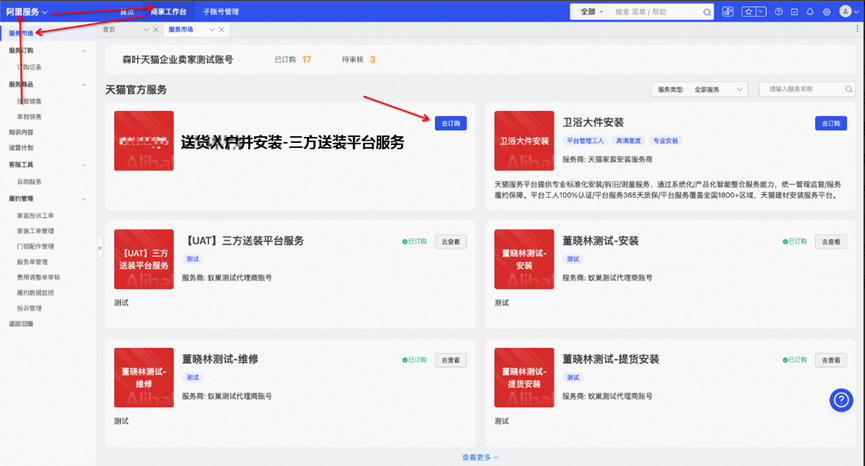Collapse the 服务商品 sidebar group
The width and height of the screenshot is (865, 466).
(84, 85)
